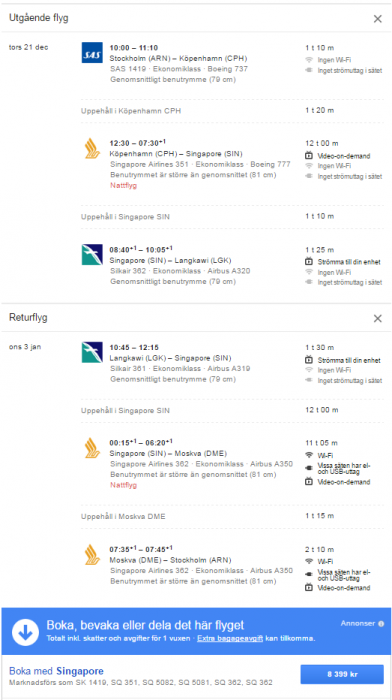This screenshot has height=700, width=392.
Task: Click Wi-Fi icon for Stockholm–Köpenhamn flight
Action: pyautogui.click(x=309, y=59)
